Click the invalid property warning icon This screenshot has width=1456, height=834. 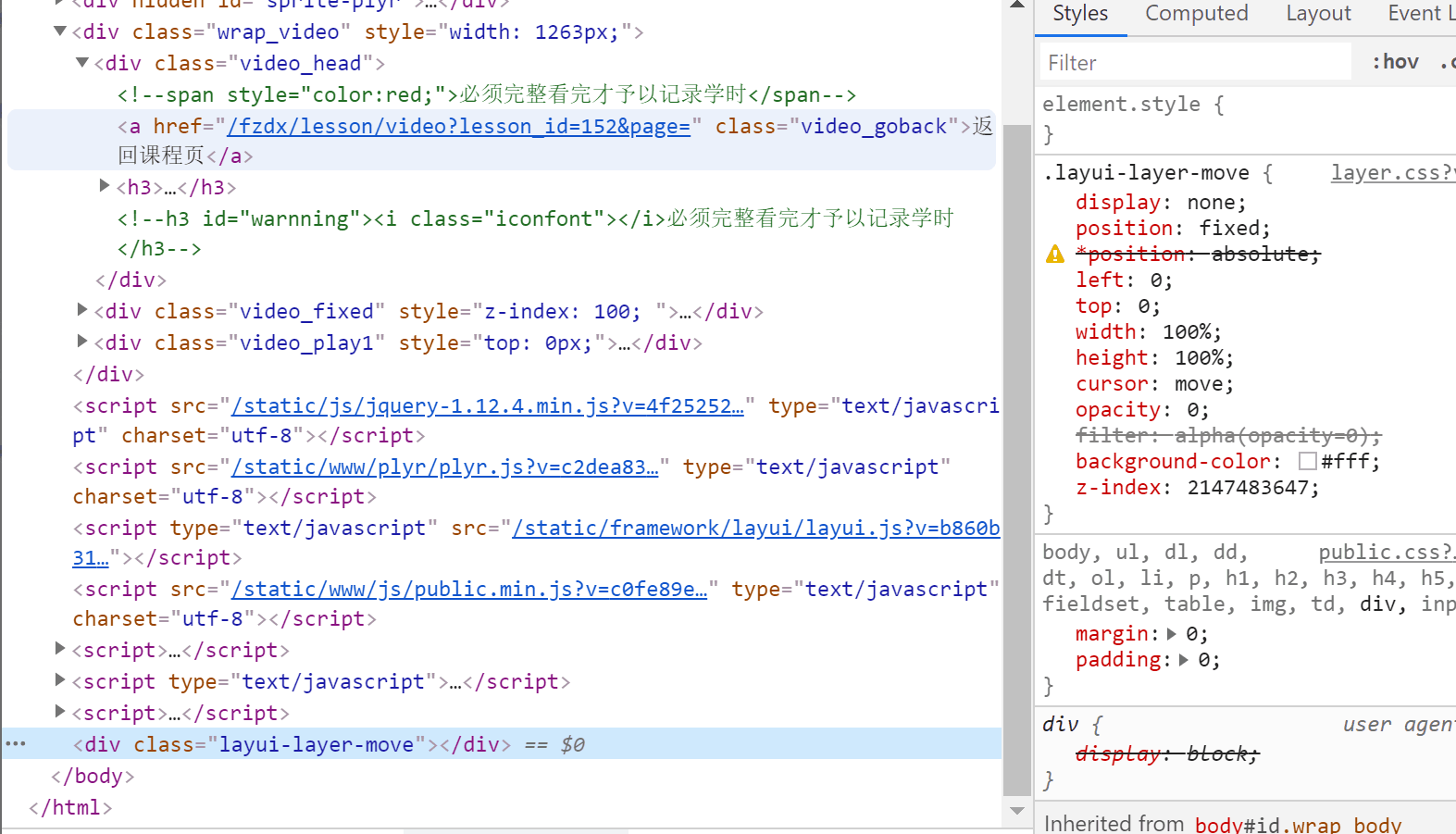[1055, 254]
